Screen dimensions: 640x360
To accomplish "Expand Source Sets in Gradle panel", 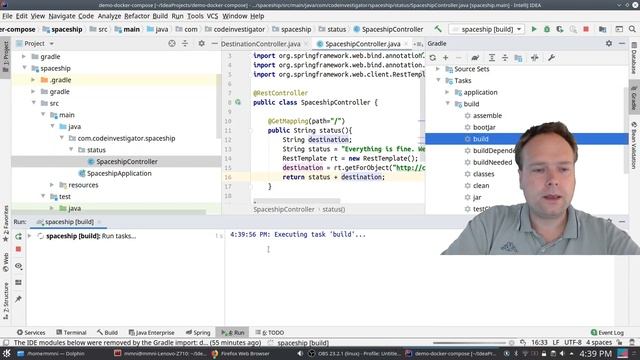I will pos(438,69).
